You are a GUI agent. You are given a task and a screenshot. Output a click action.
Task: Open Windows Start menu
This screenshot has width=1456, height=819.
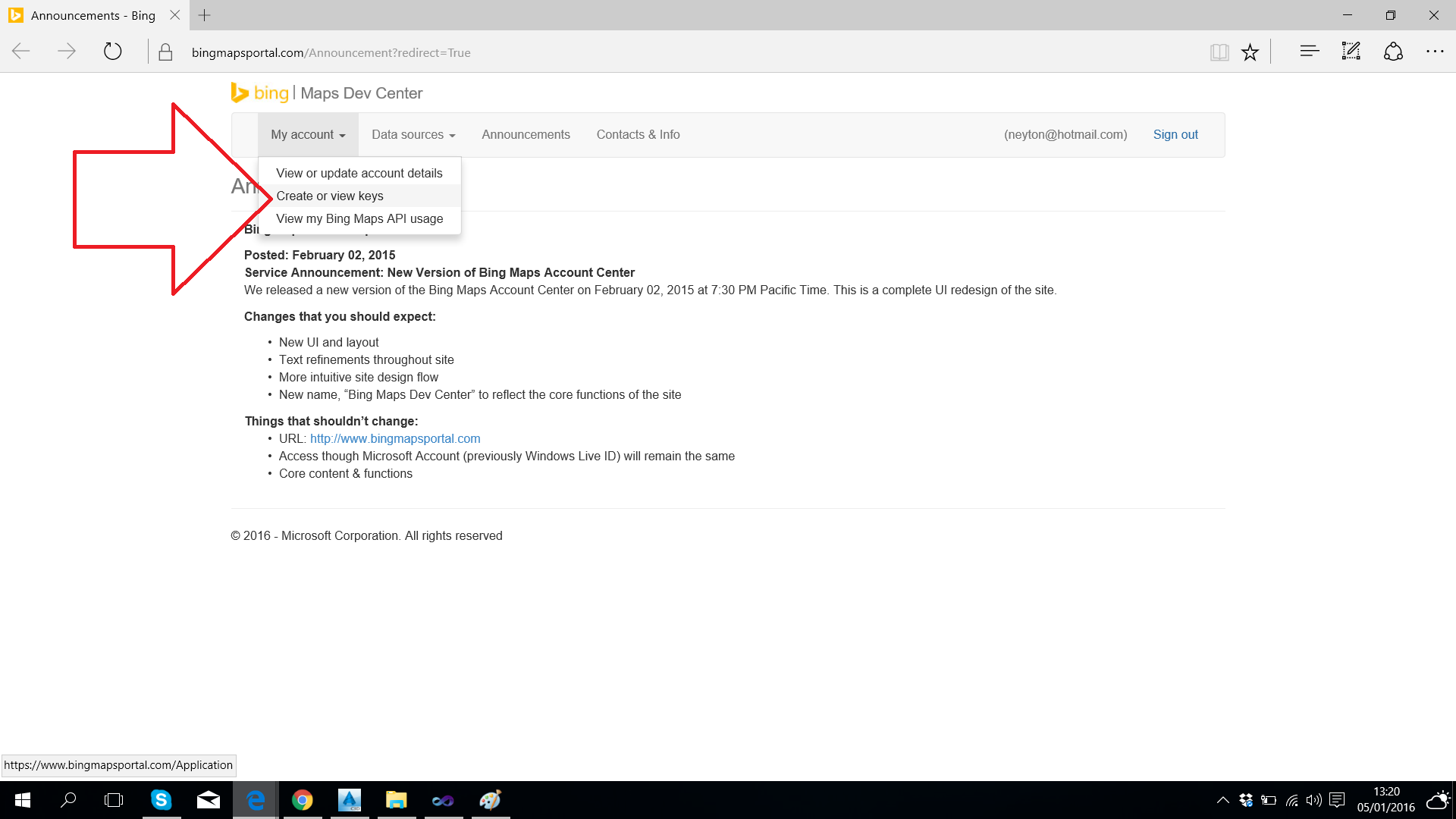click(x=23, y=800)
